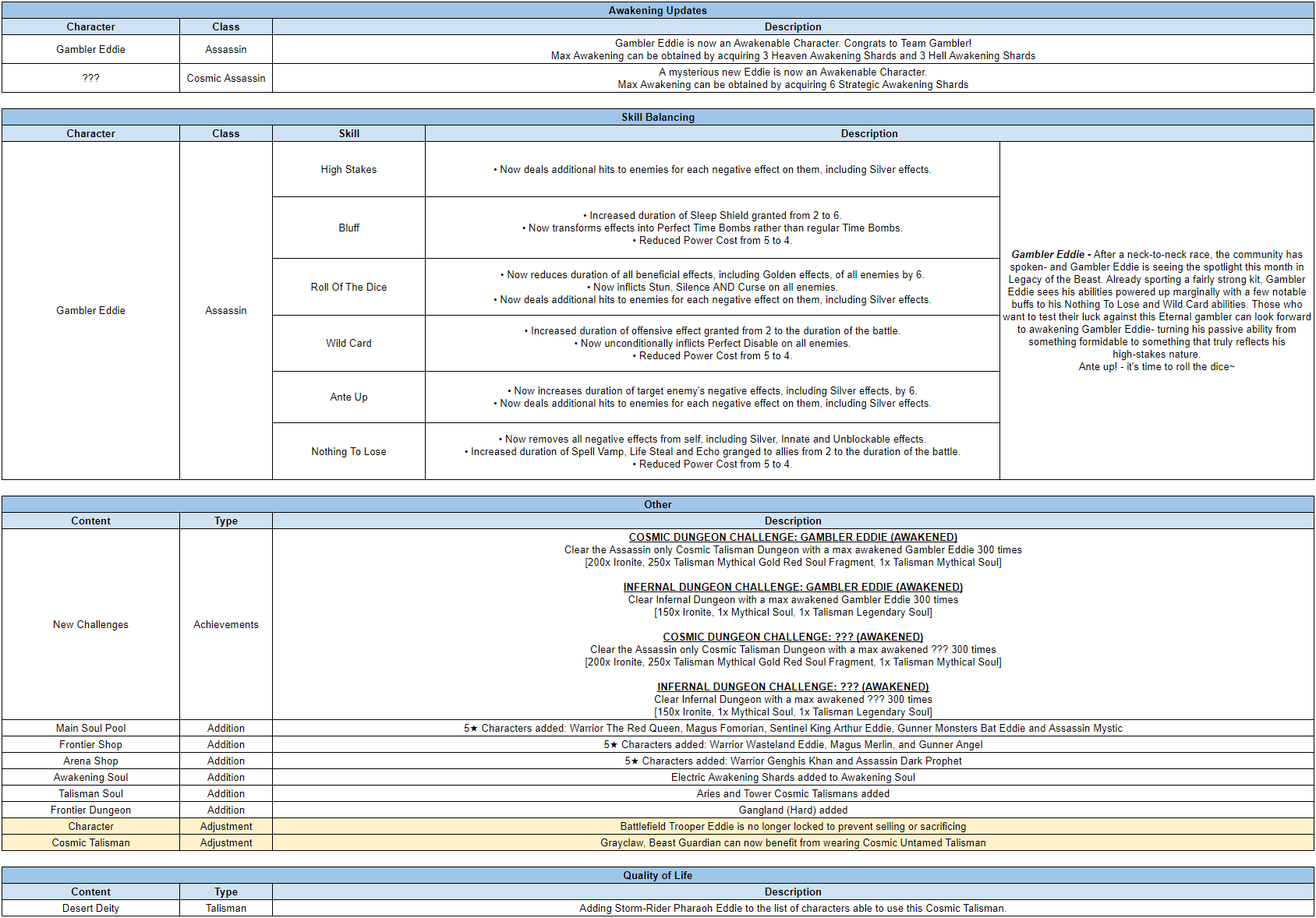This screenshot has height=918, width=1316.
Task: Open Infernal Dungeon Challenge: Gambler Eddie (Awakened) heading
Action: [793, 587]
